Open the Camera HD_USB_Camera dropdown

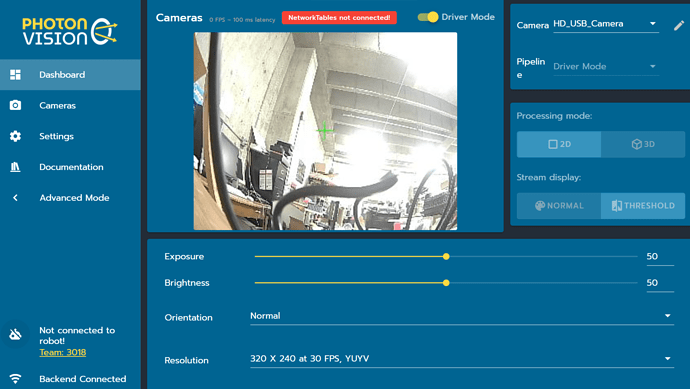(x=606, y=24)
